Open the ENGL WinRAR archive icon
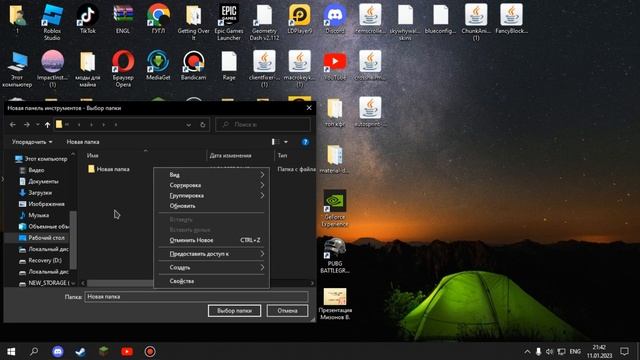 tap(123, 19)
